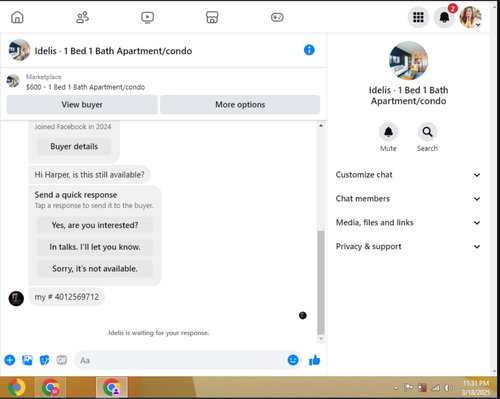Open more actions blue plus icon
500x399 pixels.
(10, 360)
